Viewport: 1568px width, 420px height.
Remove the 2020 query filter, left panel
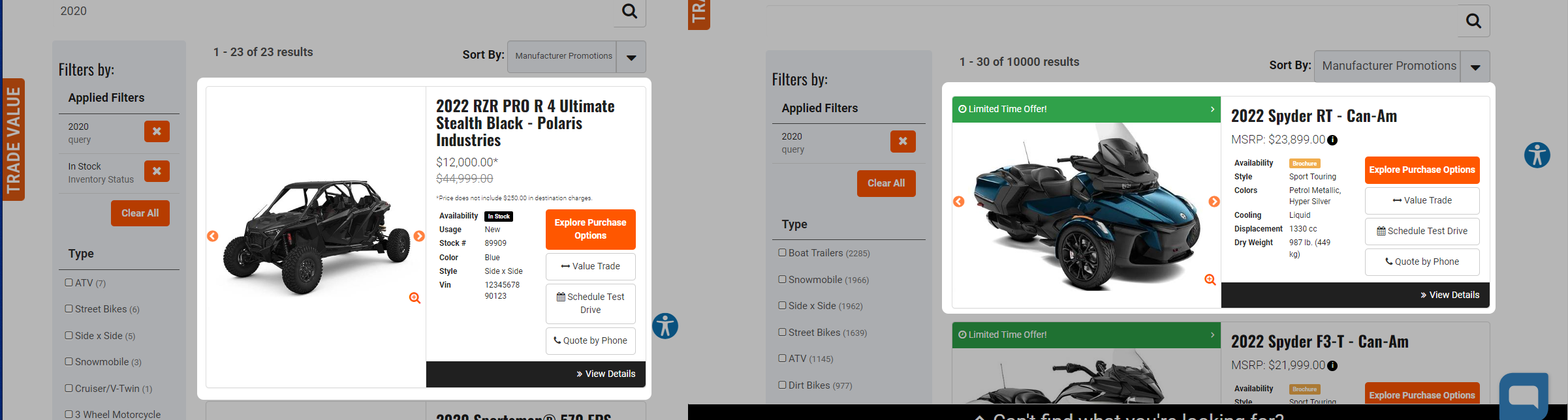157,131
